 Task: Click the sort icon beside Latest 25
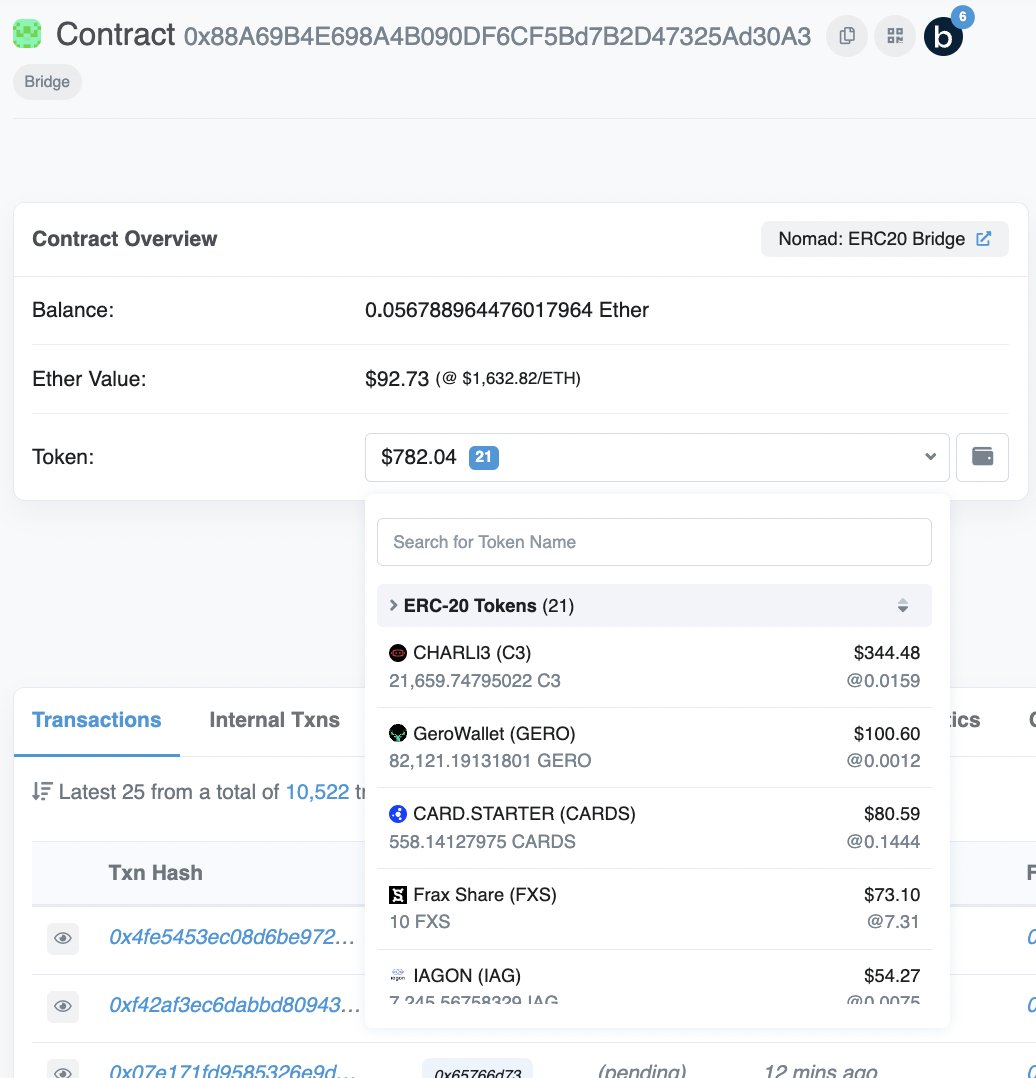coord(42,791)
